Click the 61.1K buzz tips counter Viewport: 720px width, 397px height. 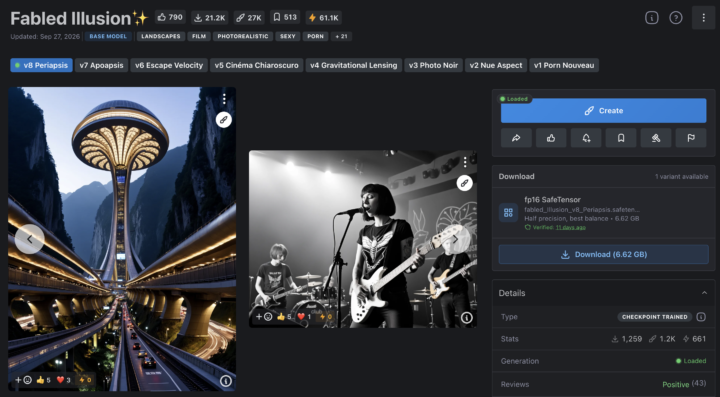point(323,17)
